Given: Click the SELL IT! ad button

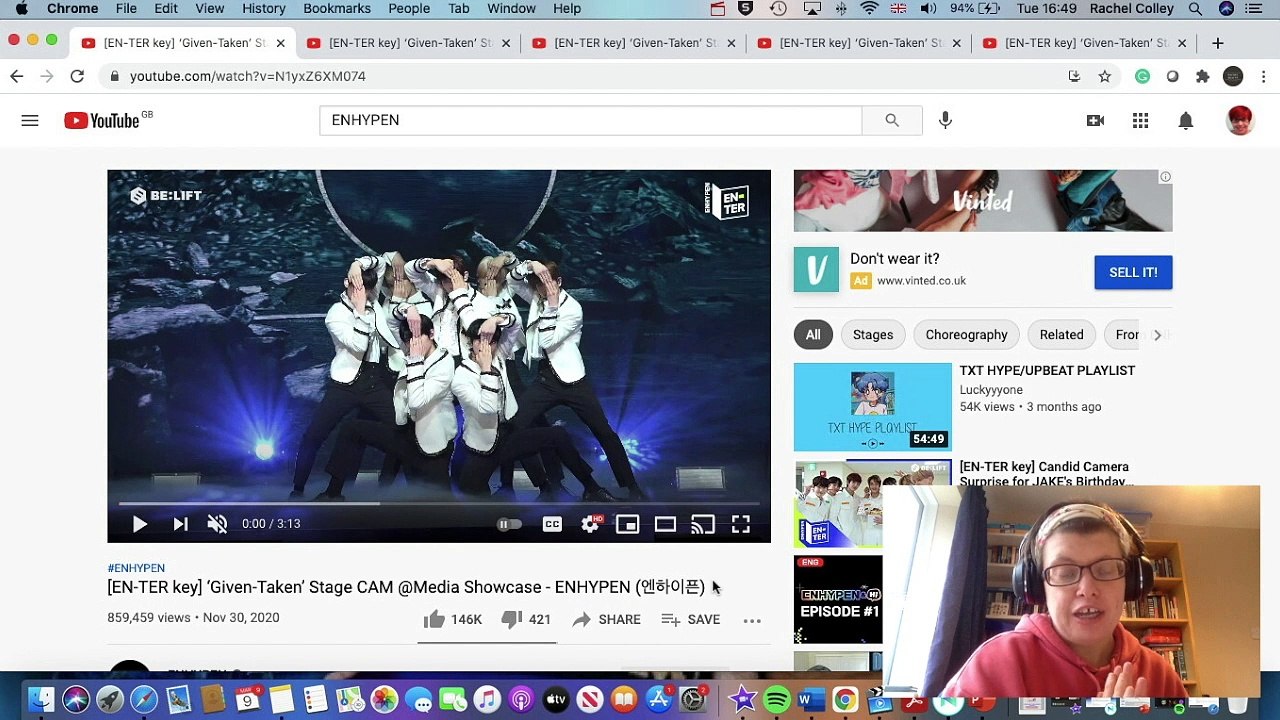Looking at the screenshot, I should (x=1133, y=272).
